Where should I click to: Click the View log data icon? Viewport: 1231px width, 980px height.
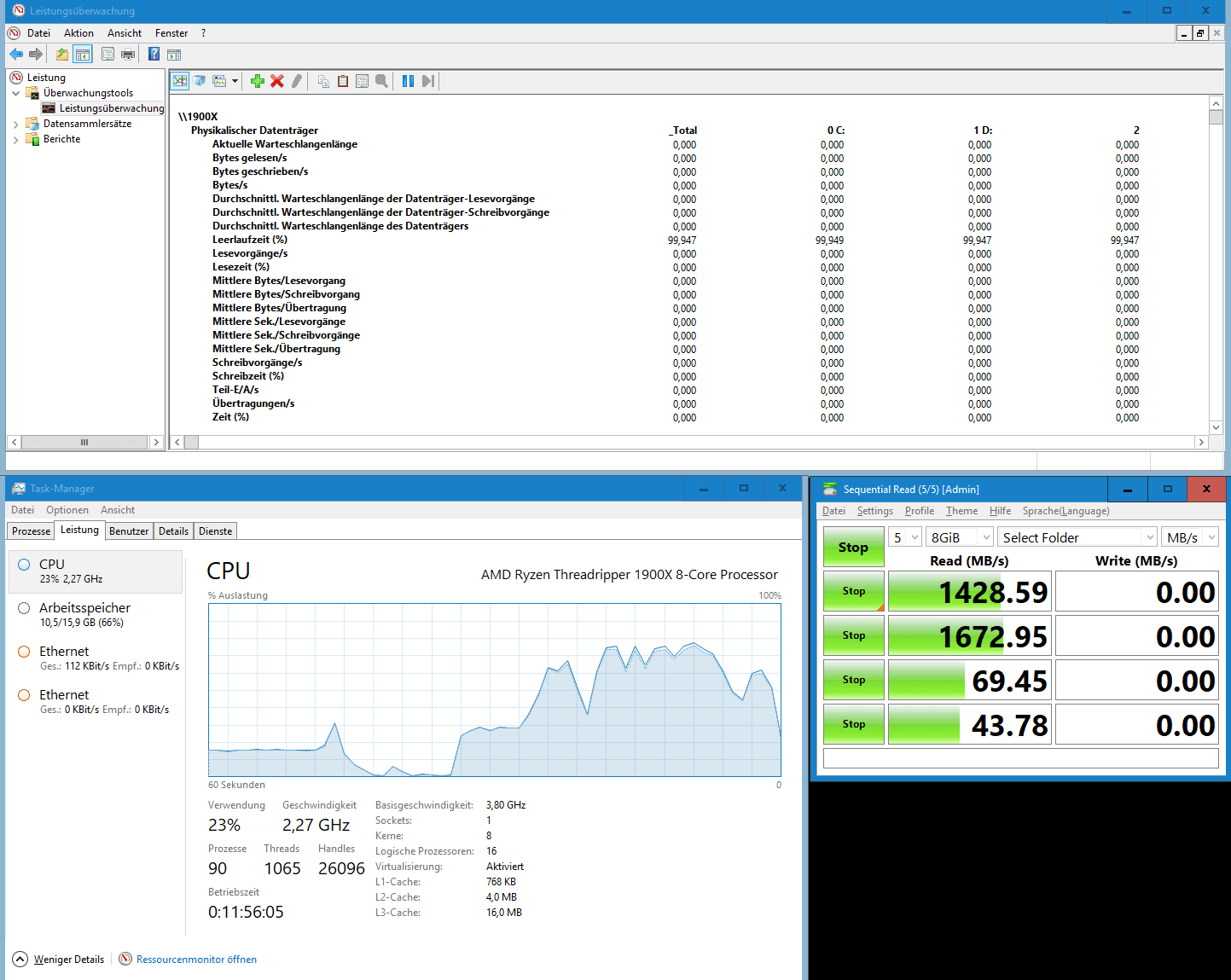pyautogui.click(x=200, y=81)
